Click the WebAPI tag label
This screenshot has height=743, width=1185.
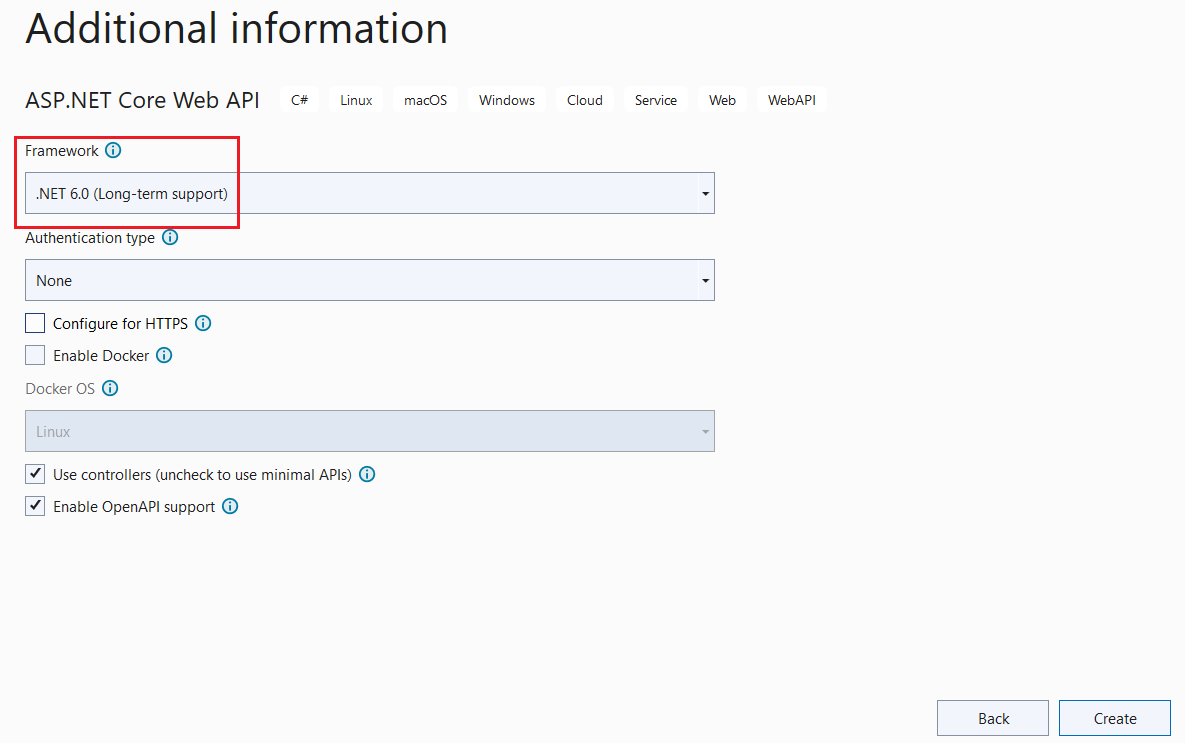click(x=791, y=99)
